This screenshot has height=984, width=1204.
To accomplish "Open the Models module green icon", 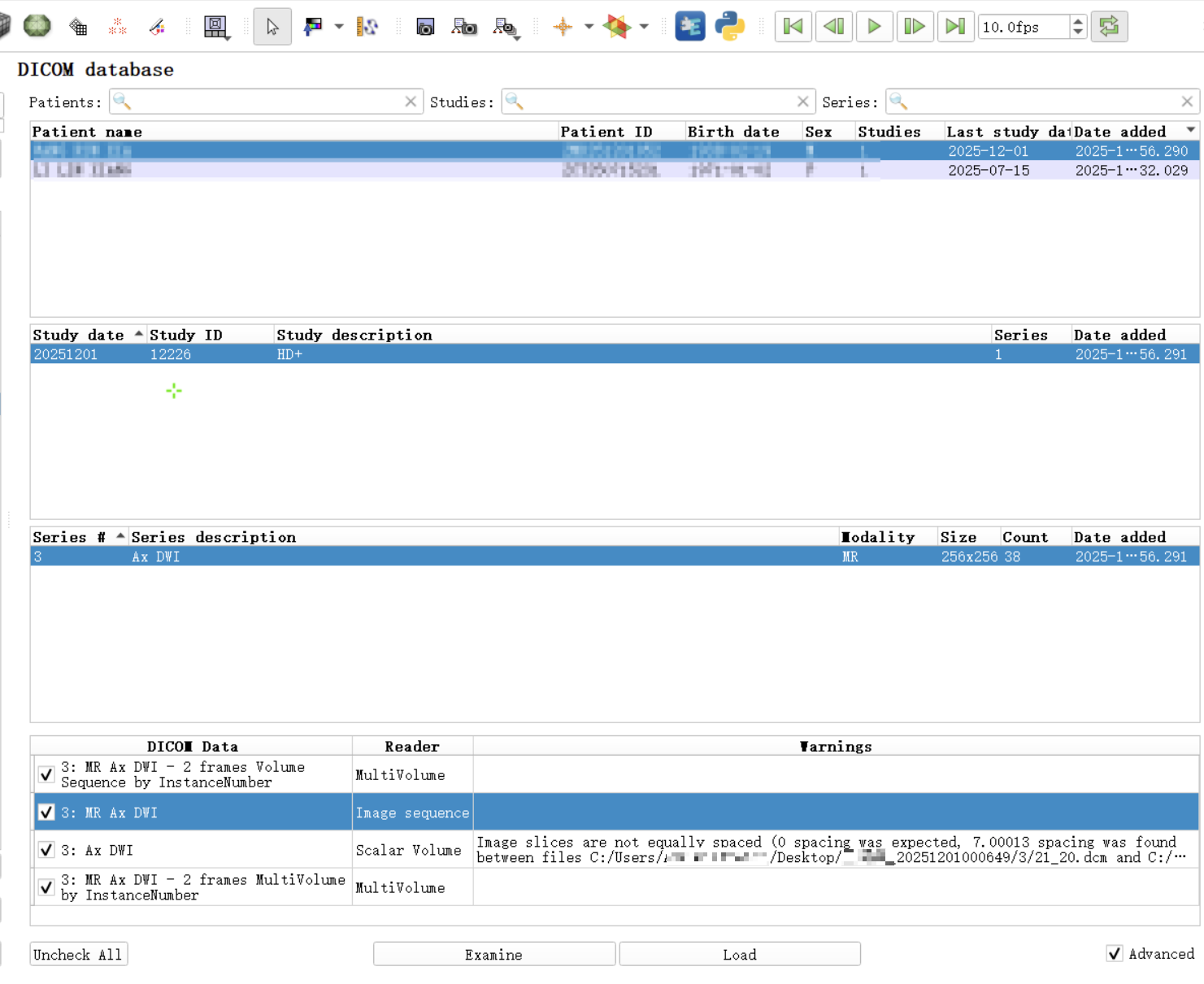I will pyautogui.click(x=37, y=26).
